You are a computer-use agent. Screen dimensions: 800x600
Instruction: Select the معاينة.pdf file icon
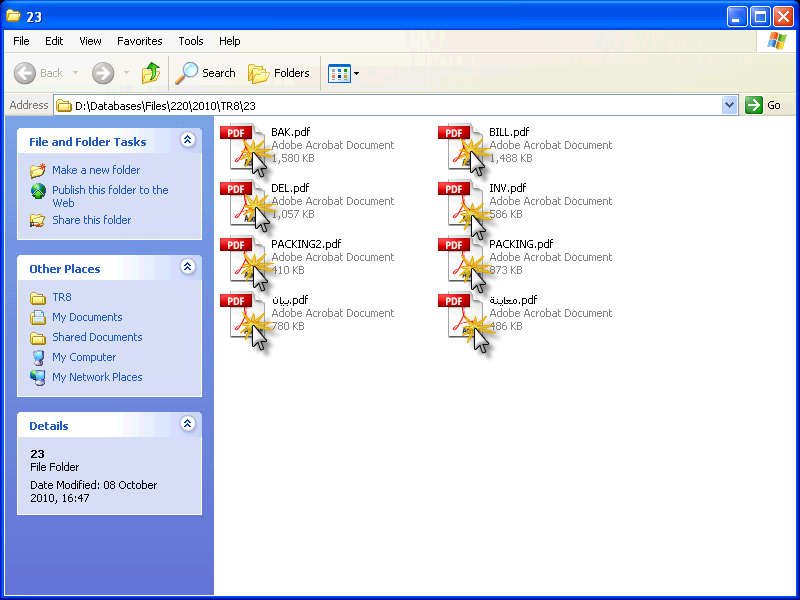pos(462,317)
